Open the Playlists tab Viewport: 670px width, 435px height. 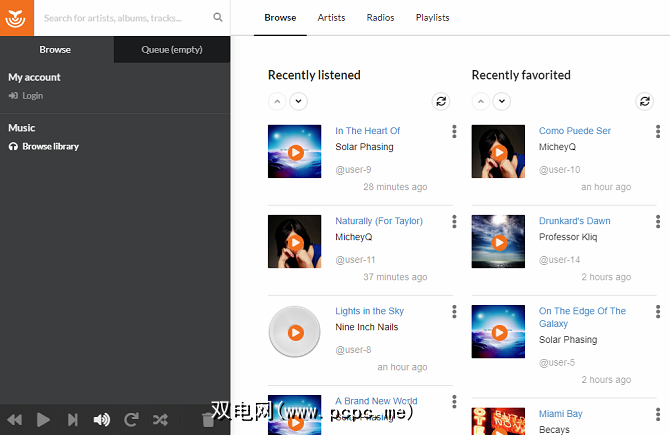click(432, 18)
